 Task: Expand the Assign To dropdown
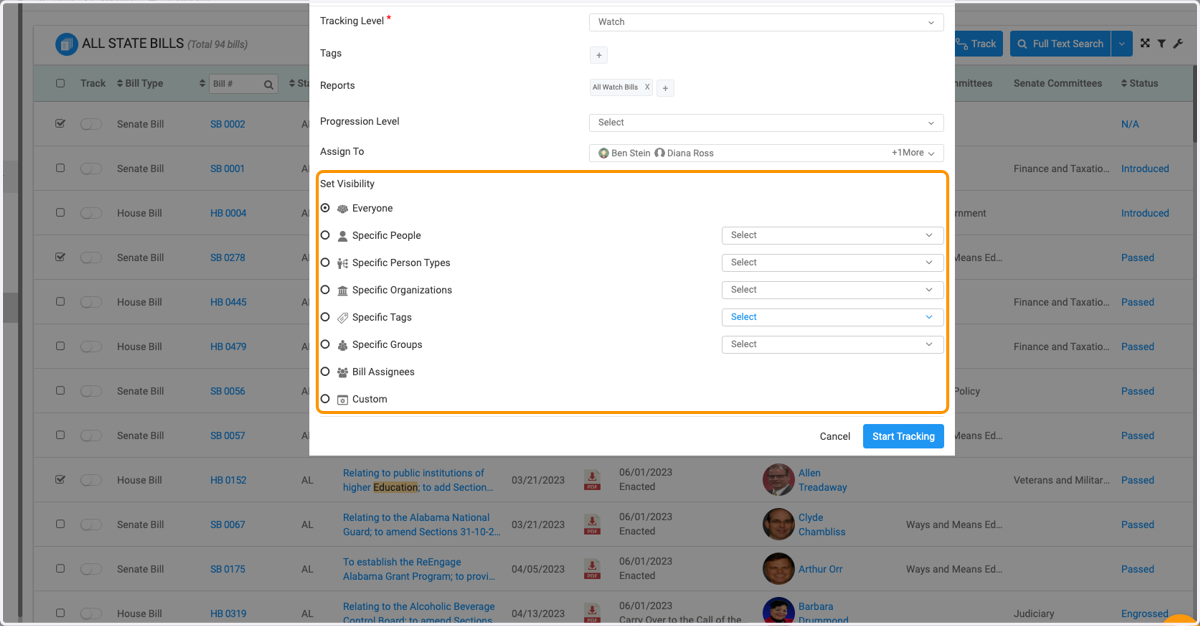point(766,153)
